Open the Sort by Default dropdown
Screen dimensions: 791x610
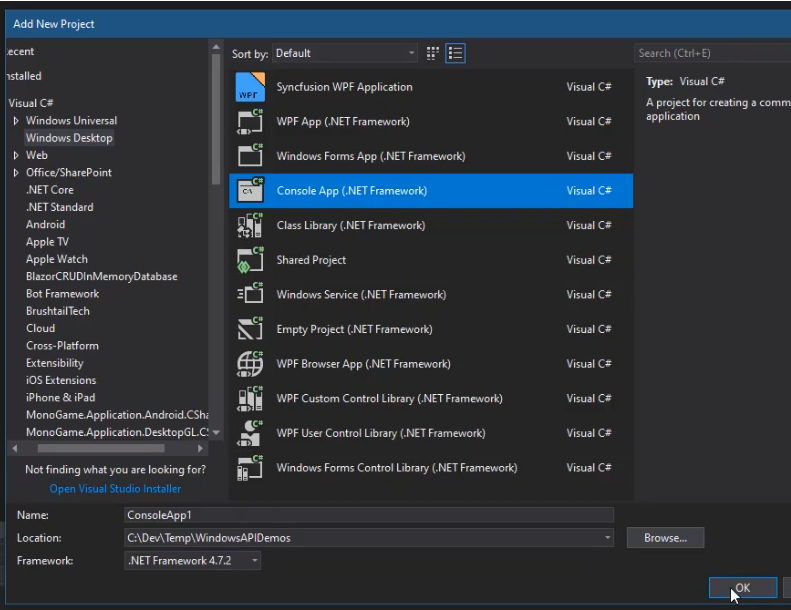pos(345,53)
